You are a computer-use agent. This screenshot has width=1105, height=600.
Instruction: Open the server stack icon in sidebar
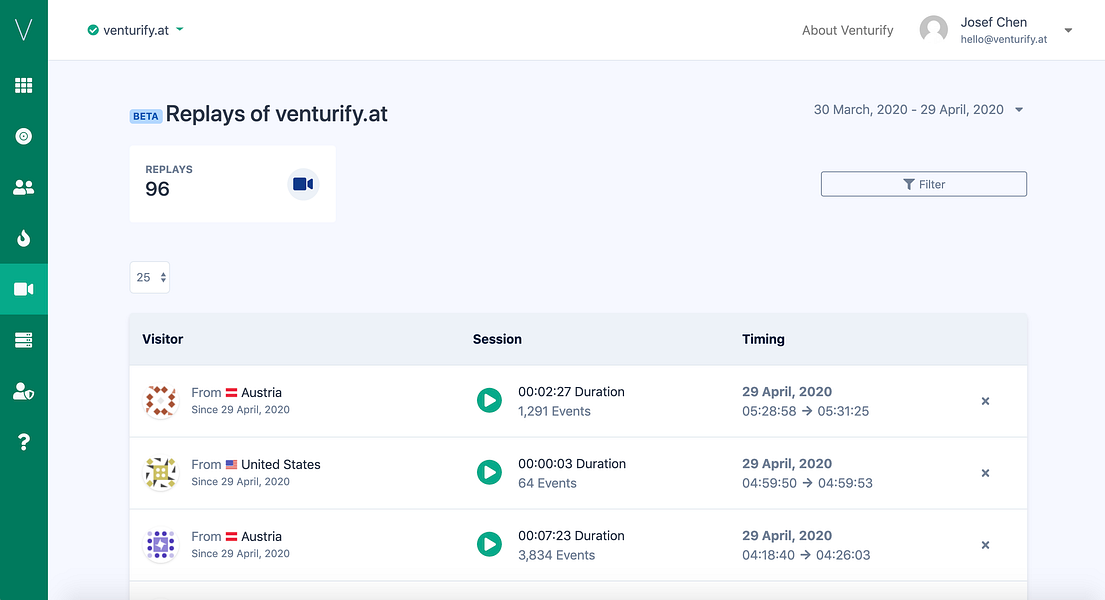[23, 340]
